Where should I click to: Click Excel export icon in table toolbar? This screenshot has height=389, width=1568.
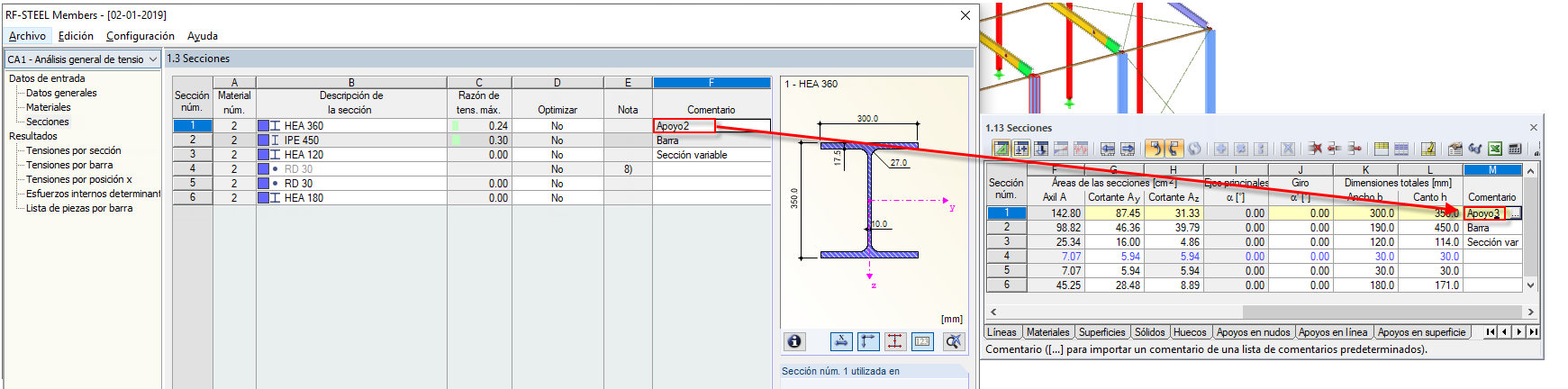pos(1495,149)
